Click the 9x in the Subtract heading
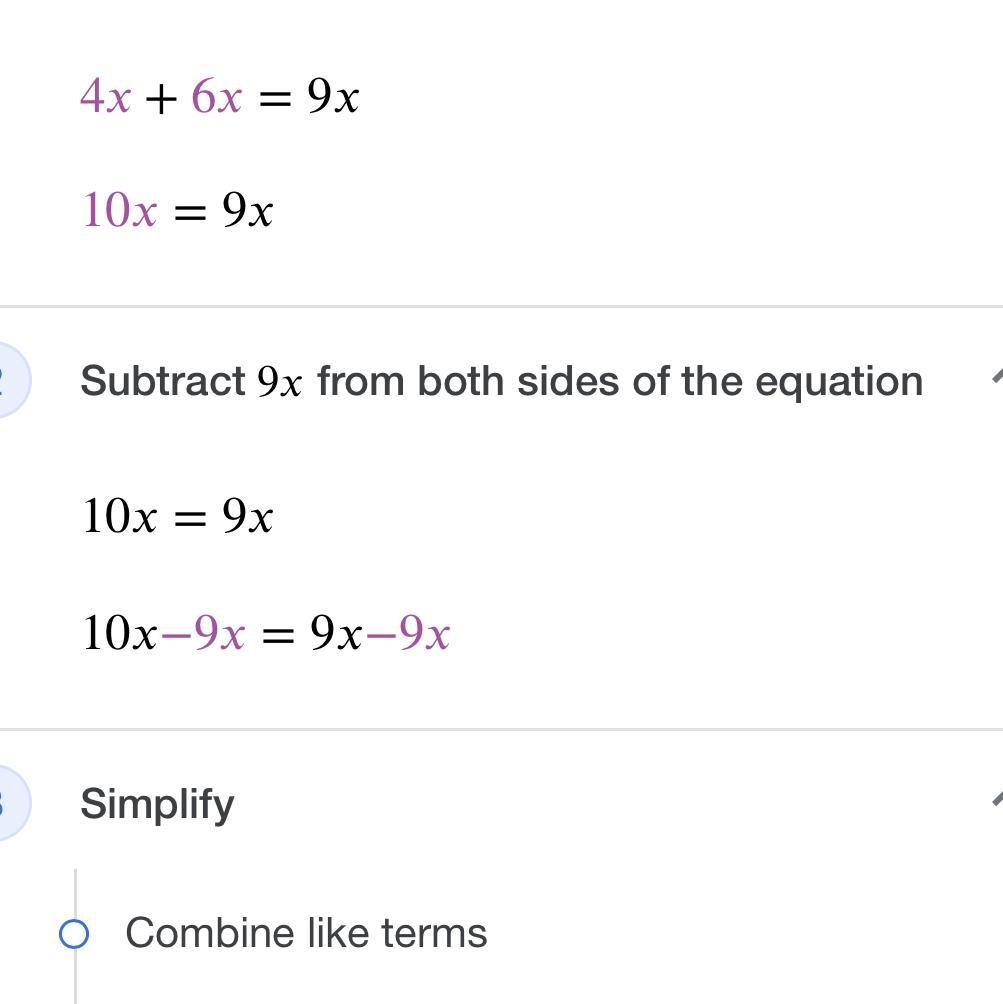Screen dimensions: 1003x1004 pyautogui.click(x=279, y=382)
